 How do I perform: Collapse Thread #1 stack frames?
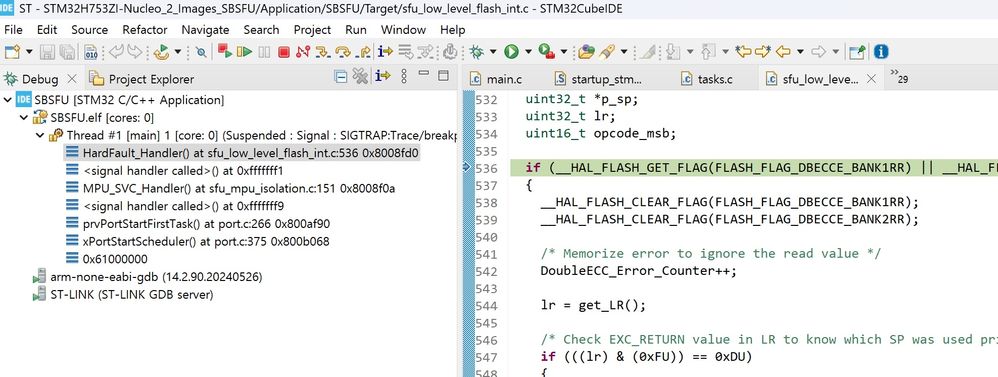[x=40, y=136]
